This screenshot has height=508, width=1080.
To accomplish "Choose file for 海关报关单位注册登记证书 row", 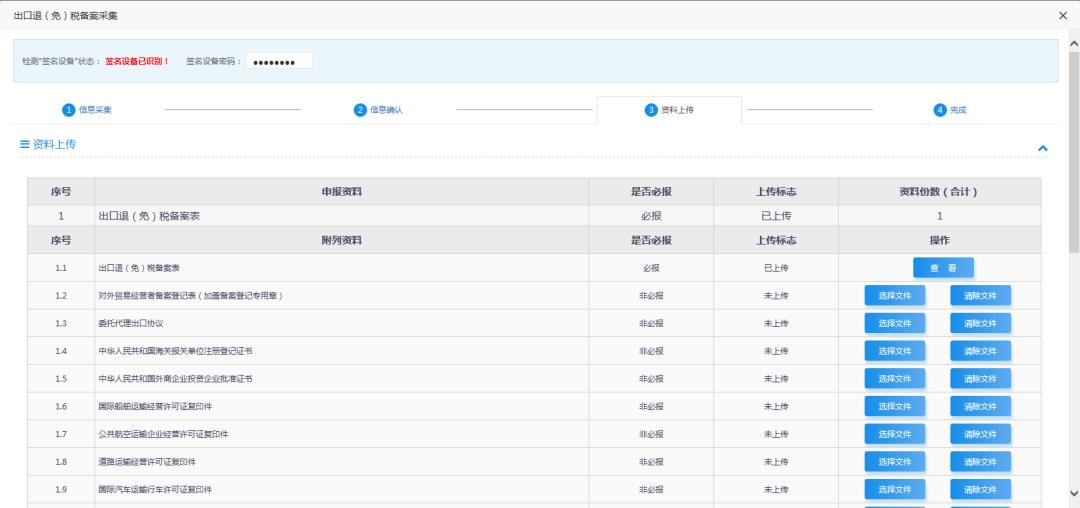I will [x=895, y=351].
